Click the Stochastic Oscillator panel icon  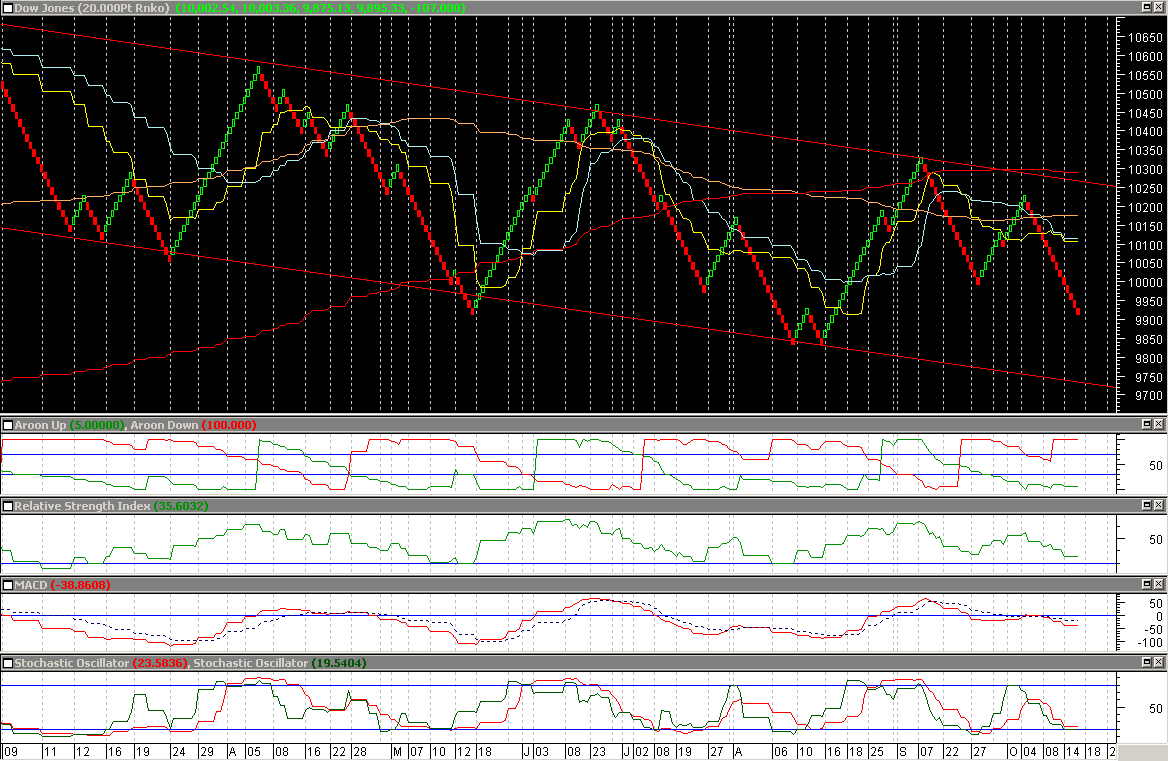click(x=8, y=663)
